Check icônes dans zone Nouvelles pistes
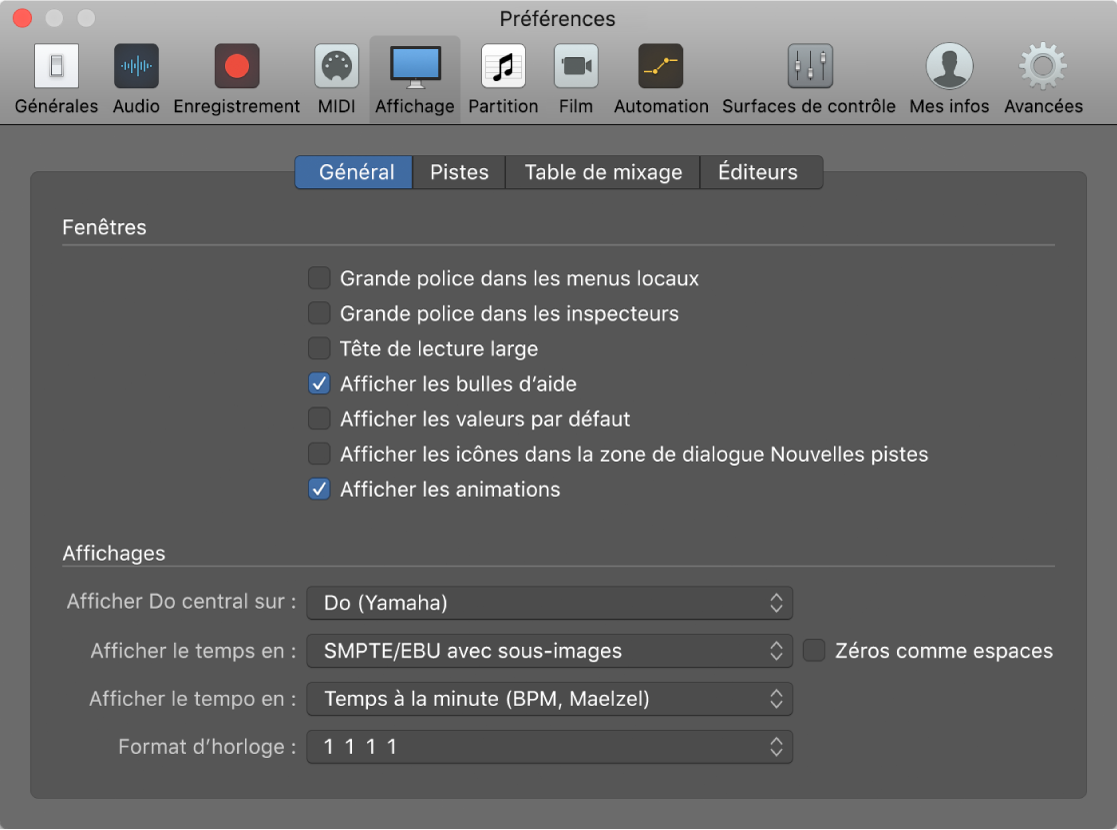Image resolution: width=1117 pixels, height=830 pixels. [319, 454]
